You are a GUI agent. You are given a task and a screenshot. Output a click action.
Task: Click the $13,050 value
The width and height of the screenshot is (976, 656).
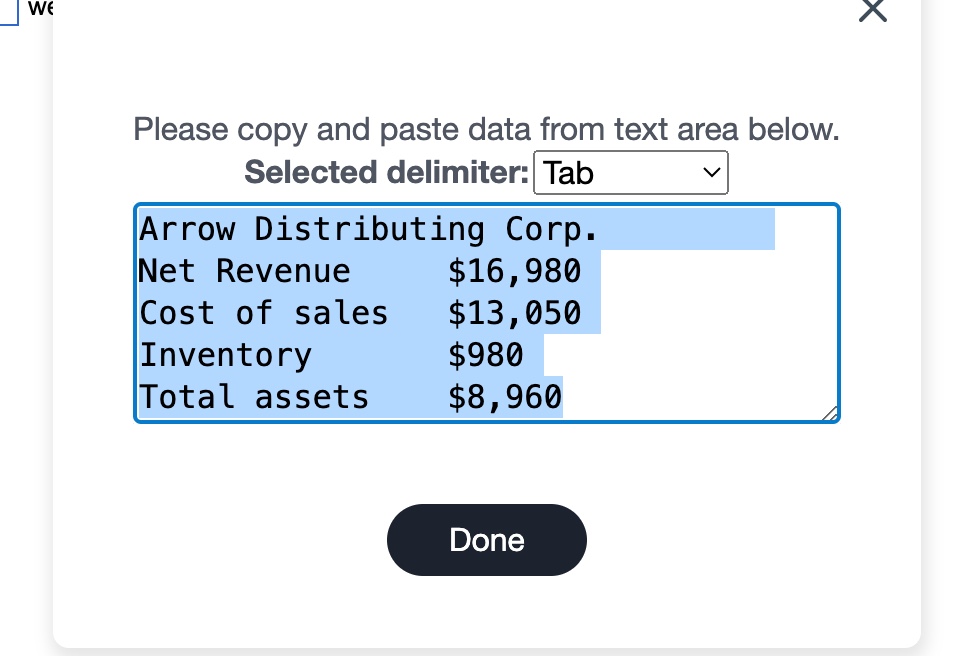point(514,313)
